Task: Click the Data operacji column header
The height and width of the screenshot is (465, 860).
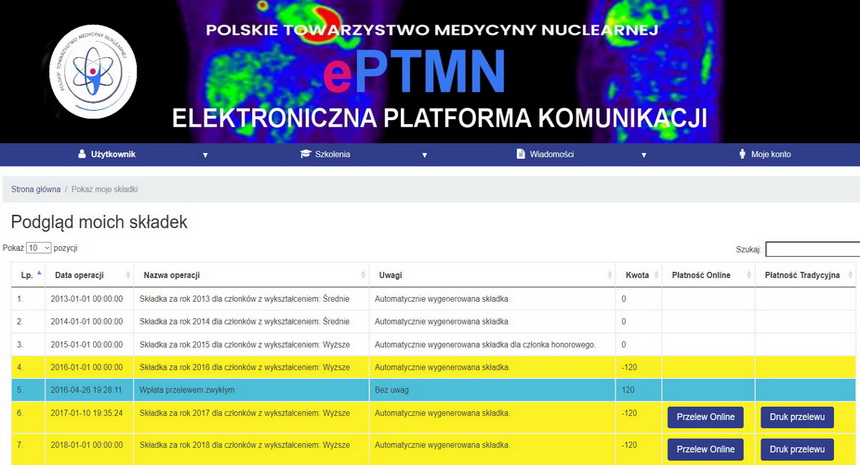Action: tap(79, 275)
